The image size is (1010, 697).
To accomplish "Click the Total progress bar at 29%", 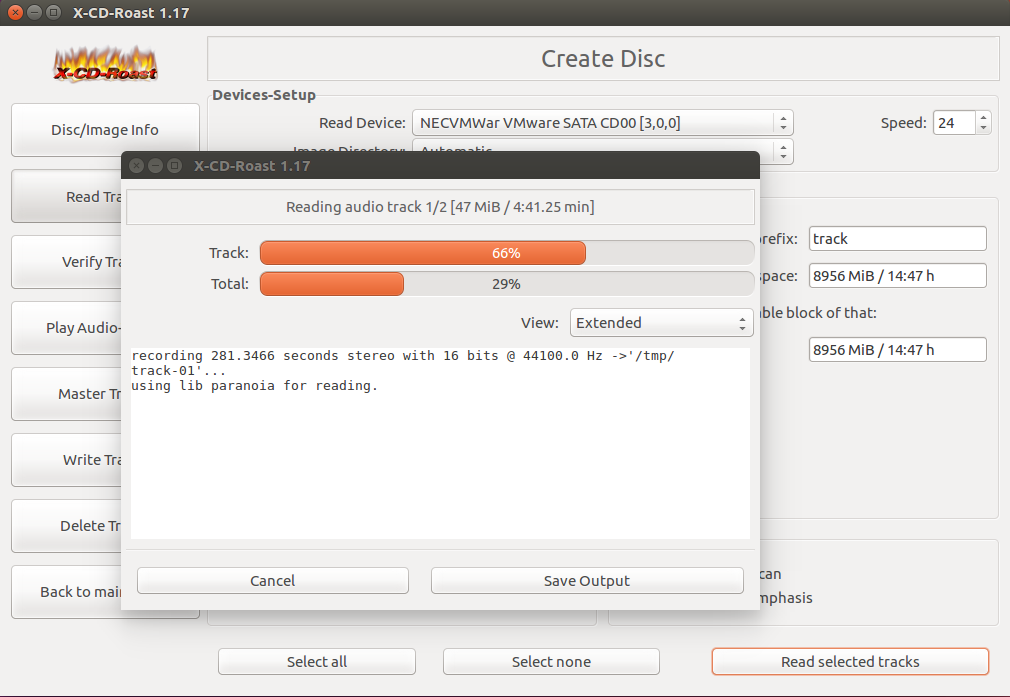I will pyautogui.click(x=507, y=283).
